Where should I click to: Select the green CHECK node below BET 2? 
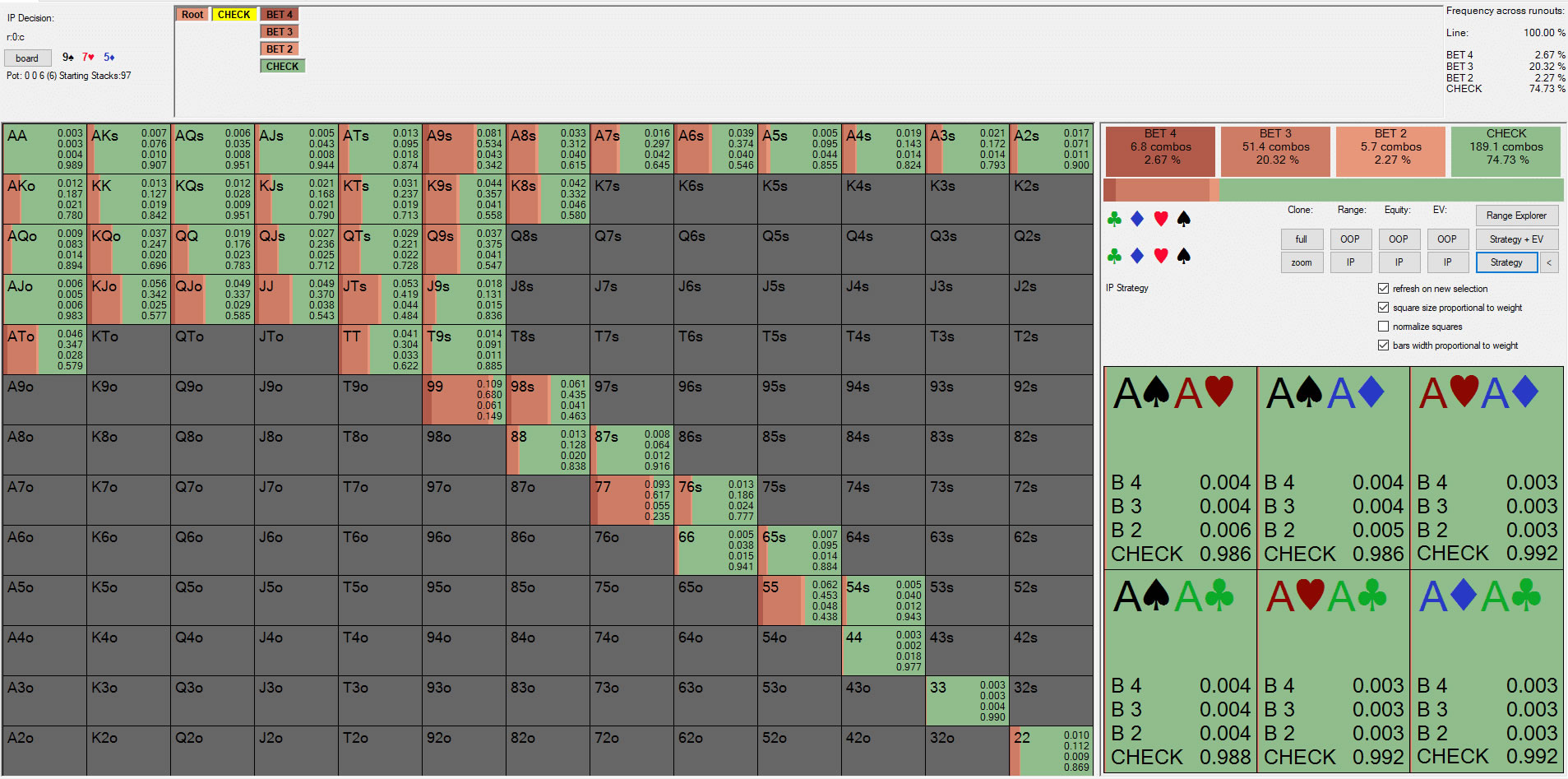(x=282, y=67)
